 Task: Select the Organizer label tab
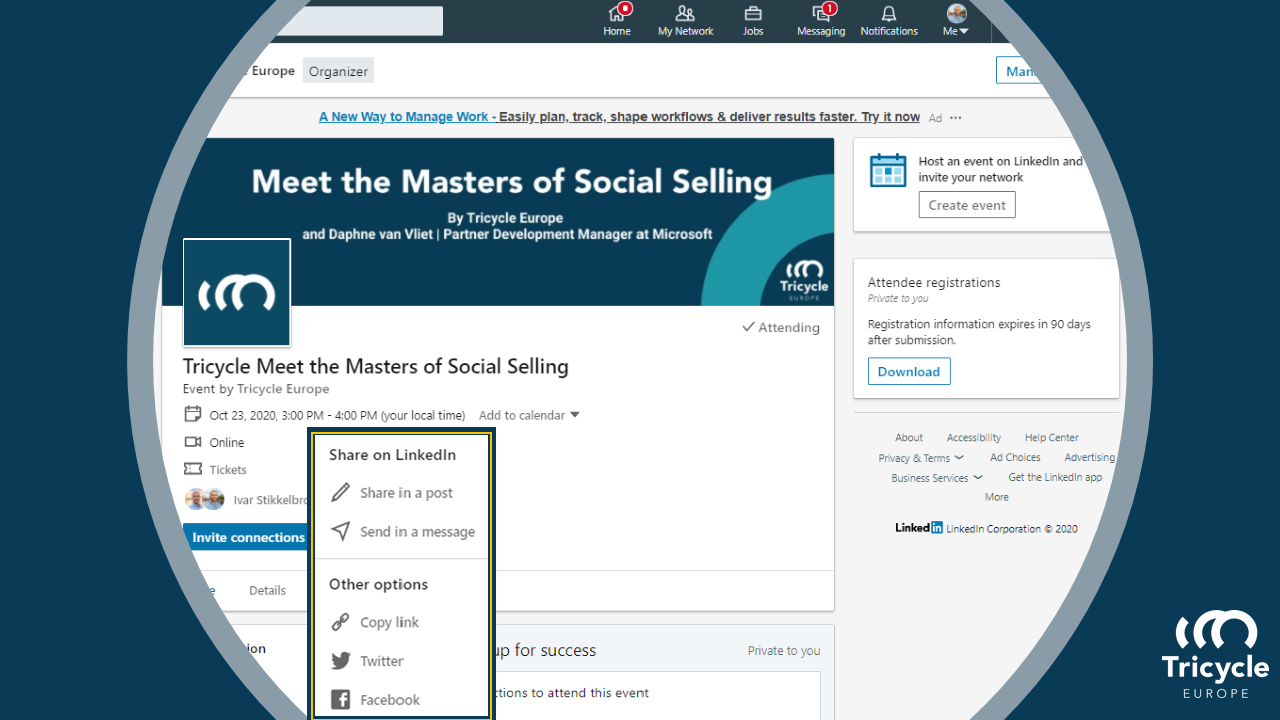338,71
